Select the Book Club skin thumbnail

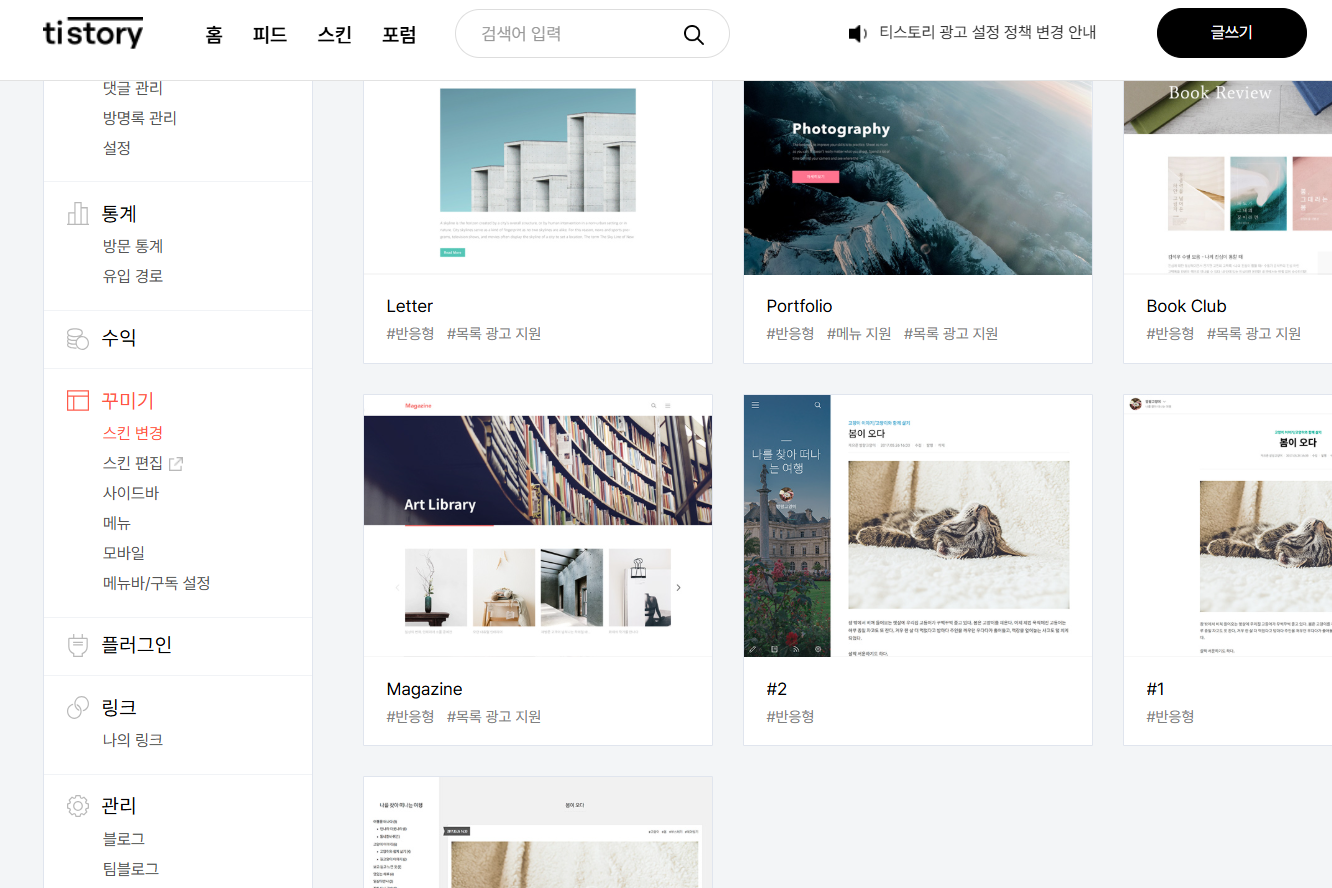1228,177
